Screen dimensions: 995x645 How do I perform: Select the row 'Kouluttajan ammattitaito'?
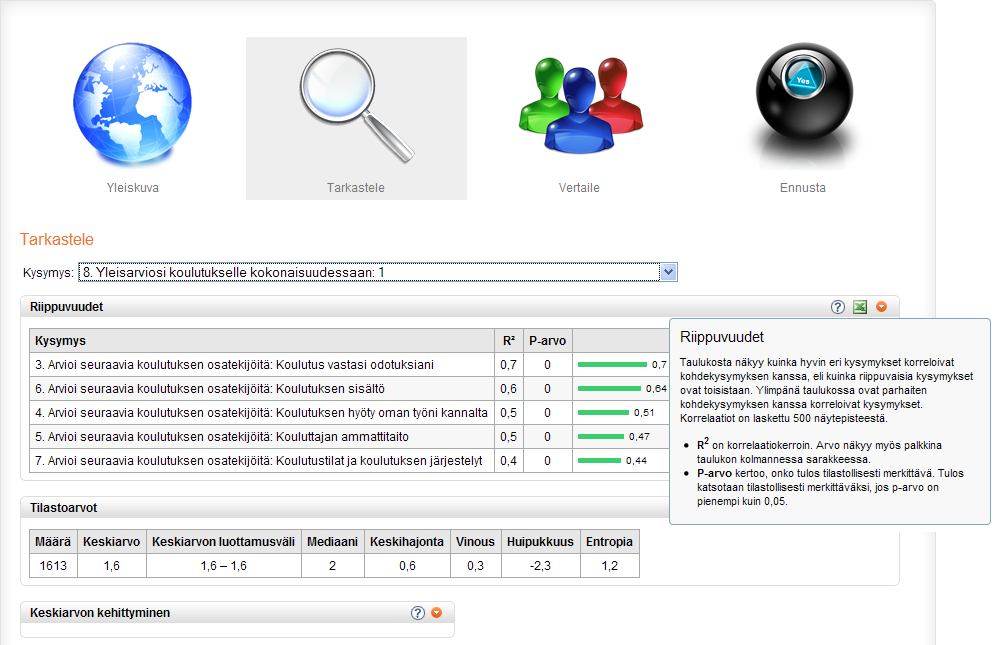click(x=349, y=437)
